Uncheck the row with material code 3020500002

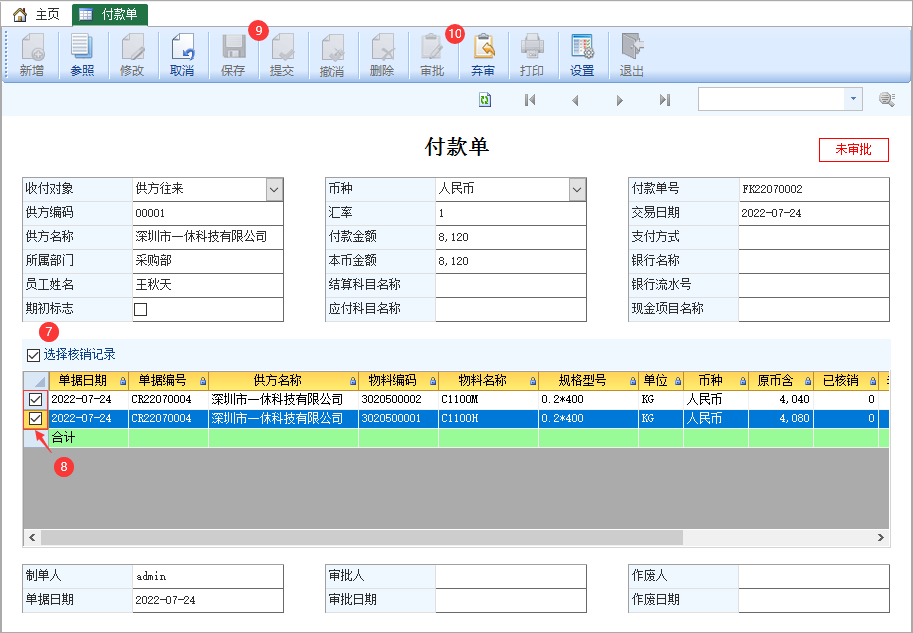(x=36, y=399)
